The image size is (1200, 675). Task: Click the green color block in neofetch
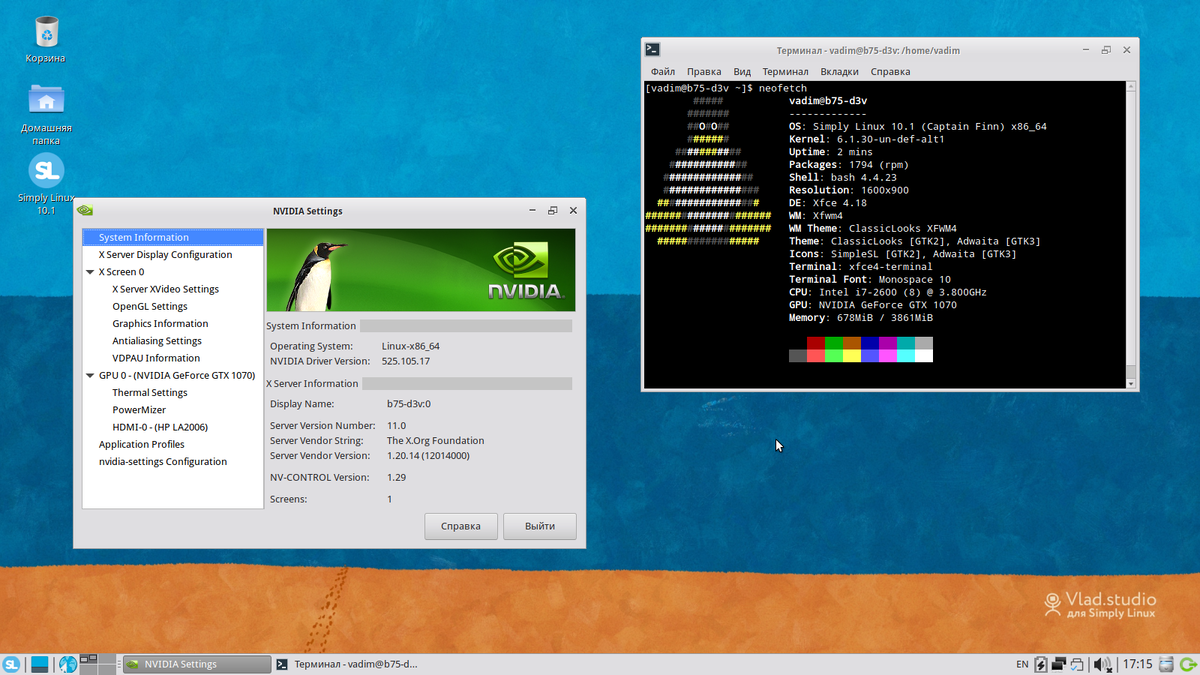834,343
